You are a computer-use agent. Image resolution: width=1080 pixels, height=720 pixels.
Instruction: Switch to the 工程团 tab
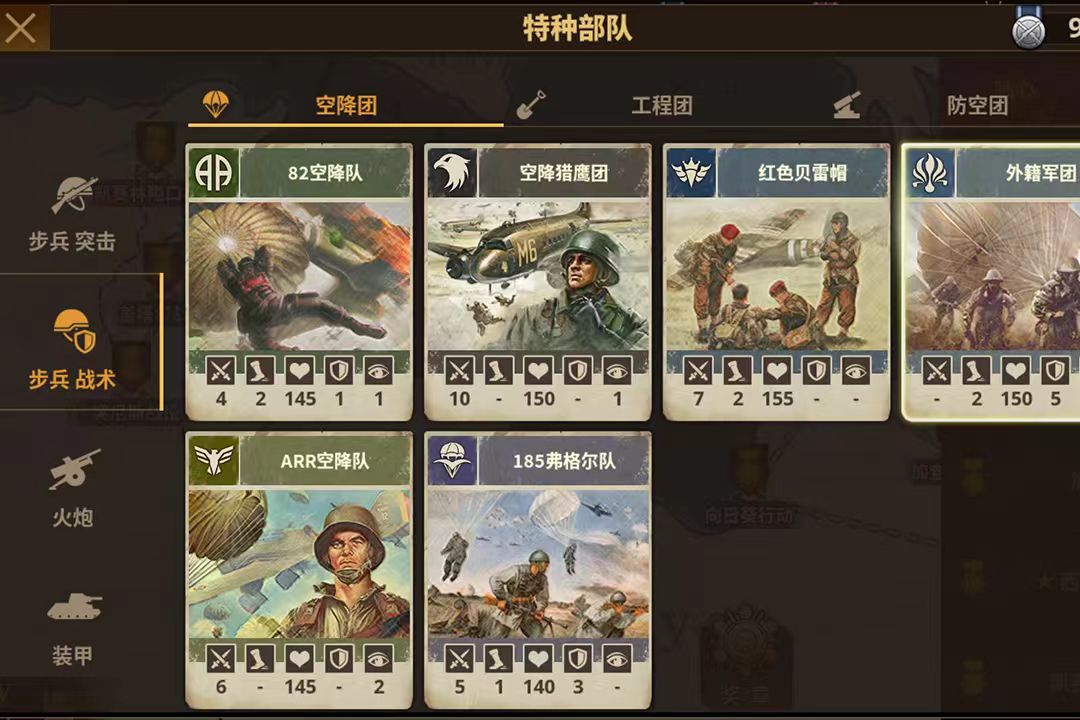click(x=662, y=105)
